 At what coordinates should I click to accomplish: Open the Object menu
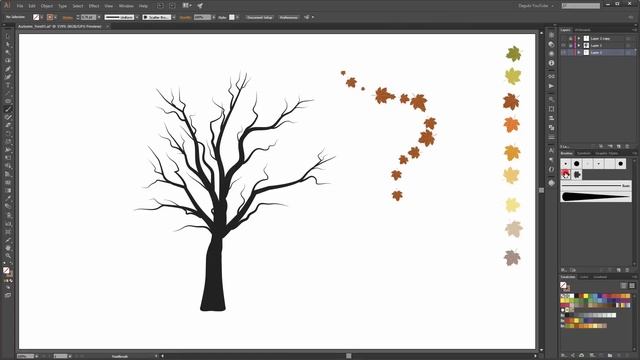47,6
